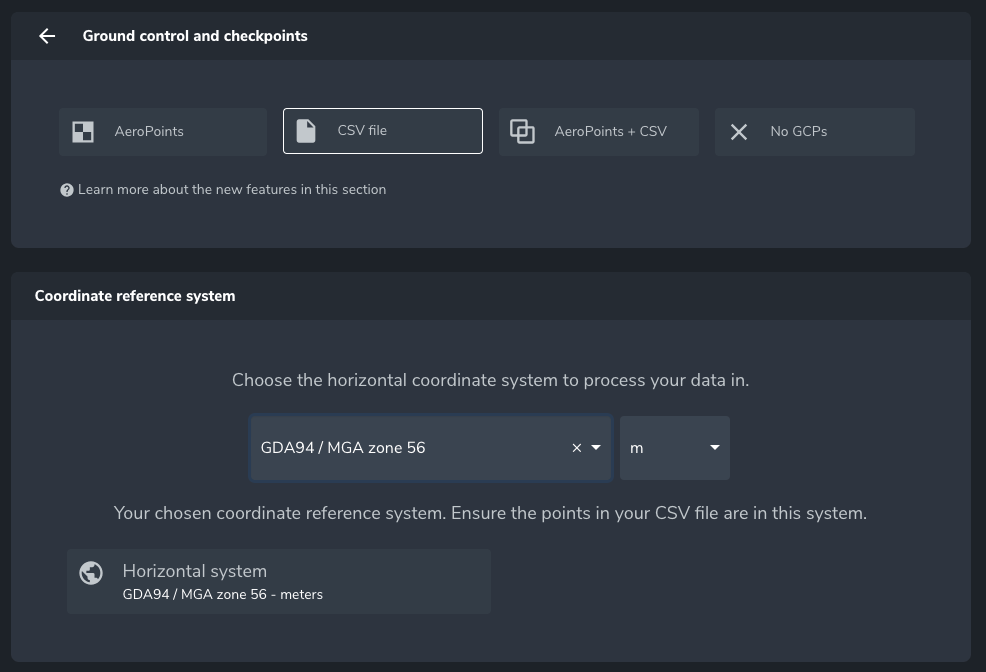Click the 'm' units value

point(637,449)
